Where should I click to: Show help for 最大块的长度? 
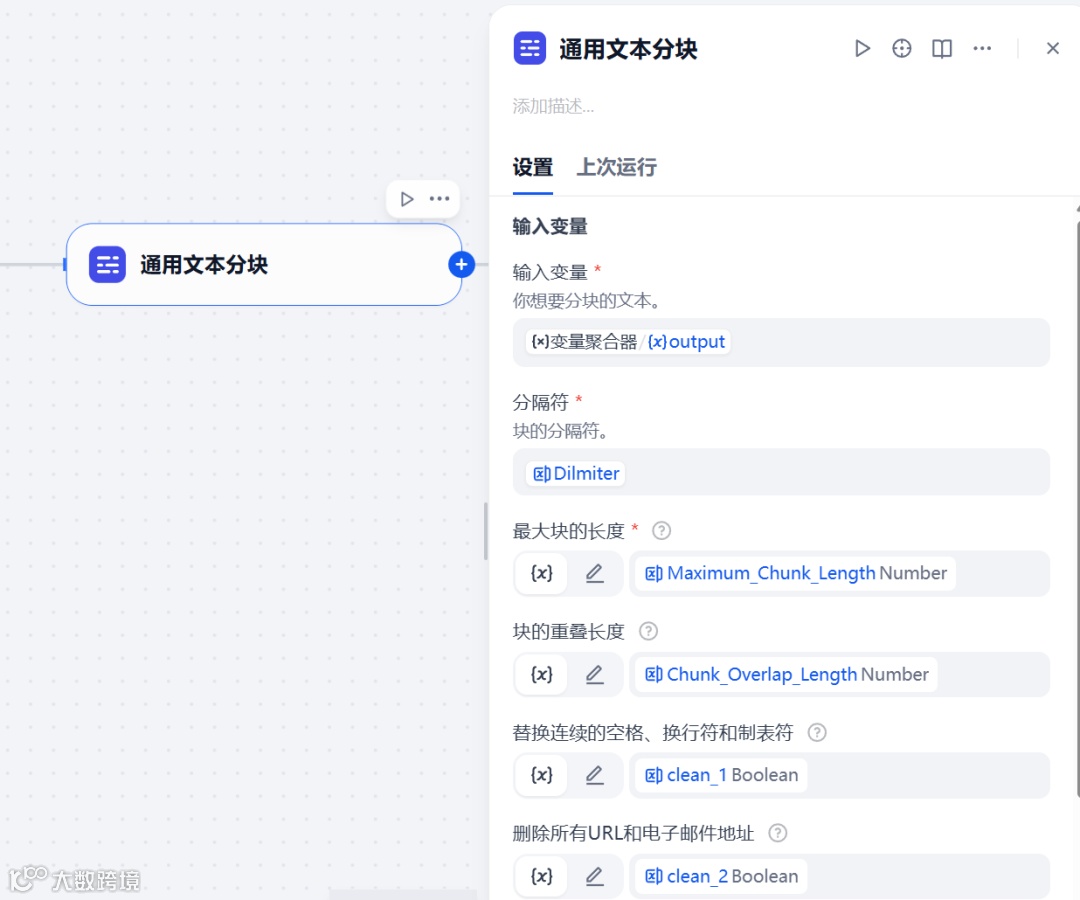661,531
